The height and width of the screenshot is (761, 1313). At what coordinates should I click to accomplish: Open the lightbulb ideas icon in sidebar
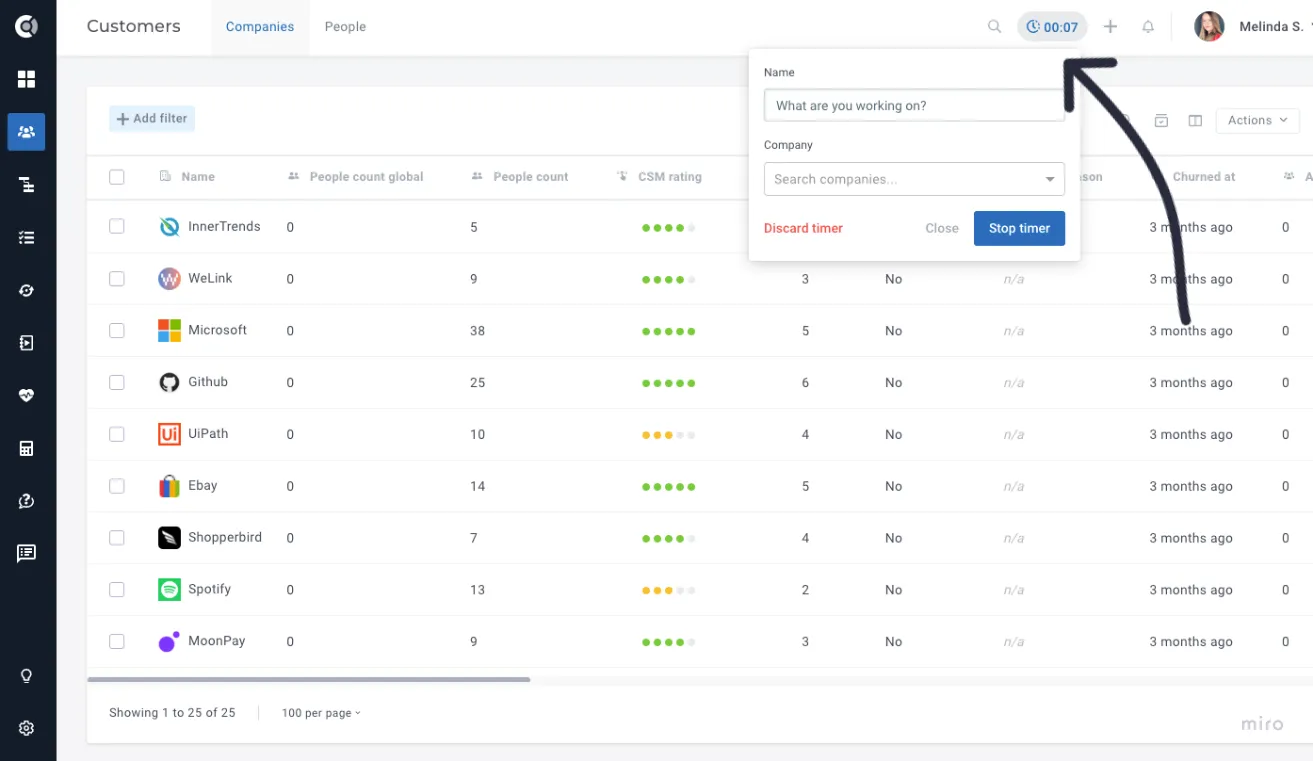26,676
